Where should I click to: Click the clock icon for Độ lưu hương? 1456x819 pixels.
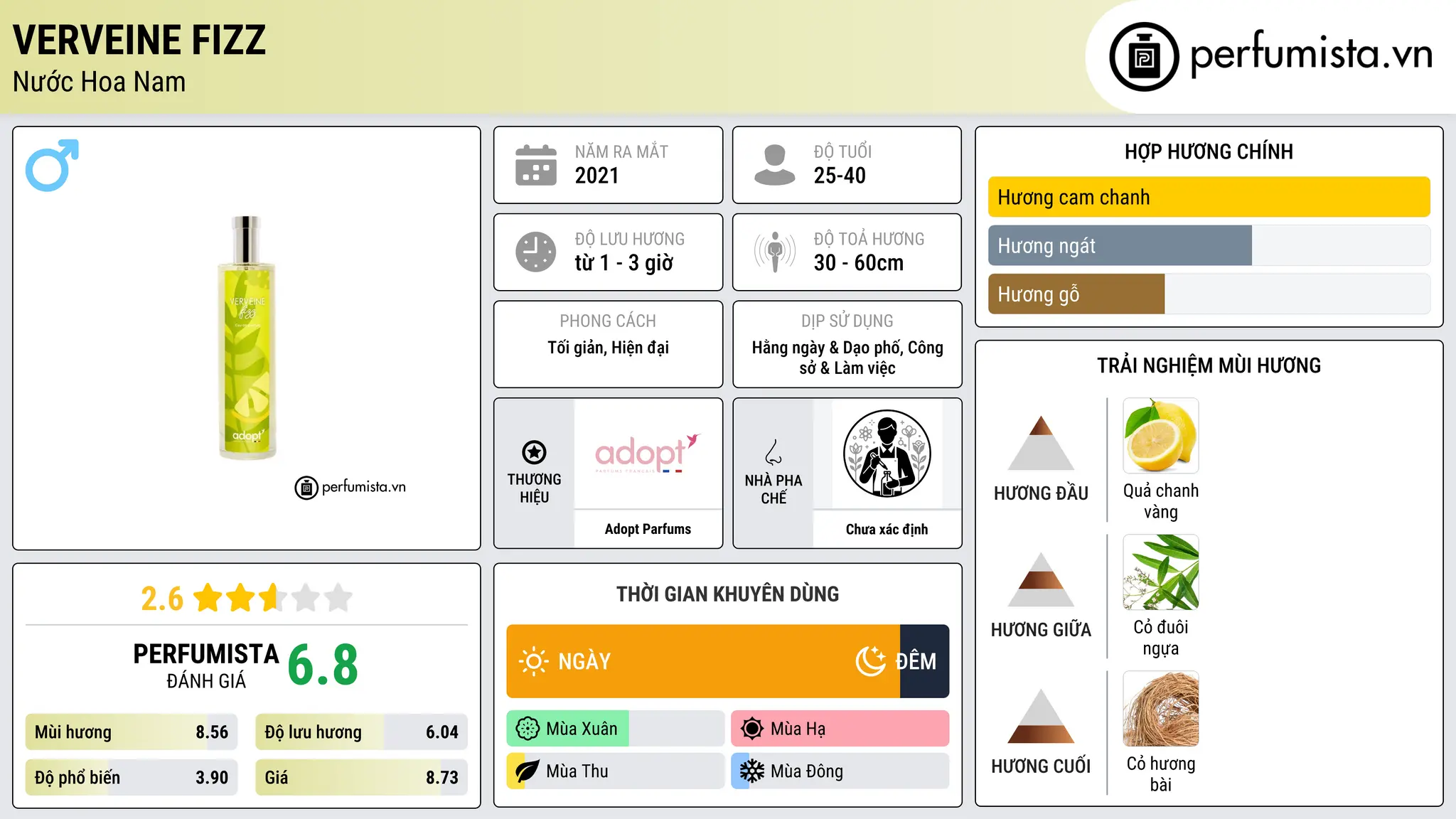[x=536, y=252]
